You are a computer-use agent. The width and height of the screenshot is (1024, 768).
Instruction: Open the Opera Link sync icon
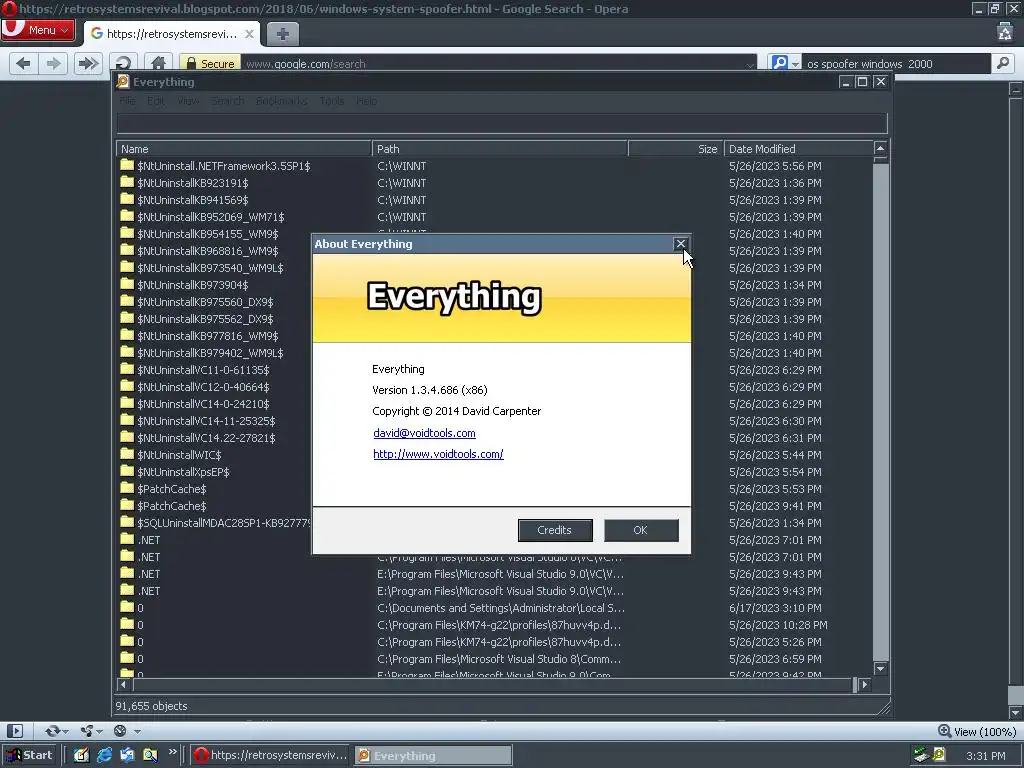(x=52, y=731)
